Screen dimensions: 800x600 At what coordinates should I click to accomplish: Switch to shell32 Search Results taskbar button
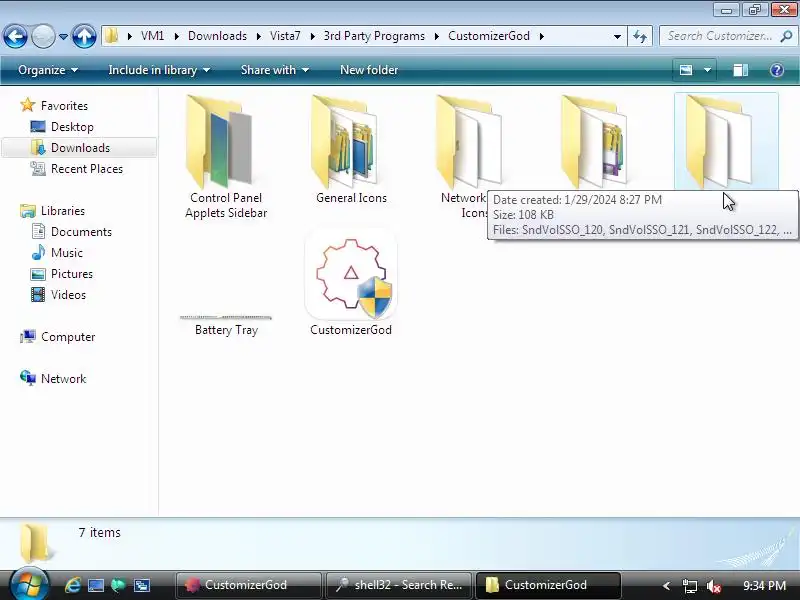click(x=399, y=585)
